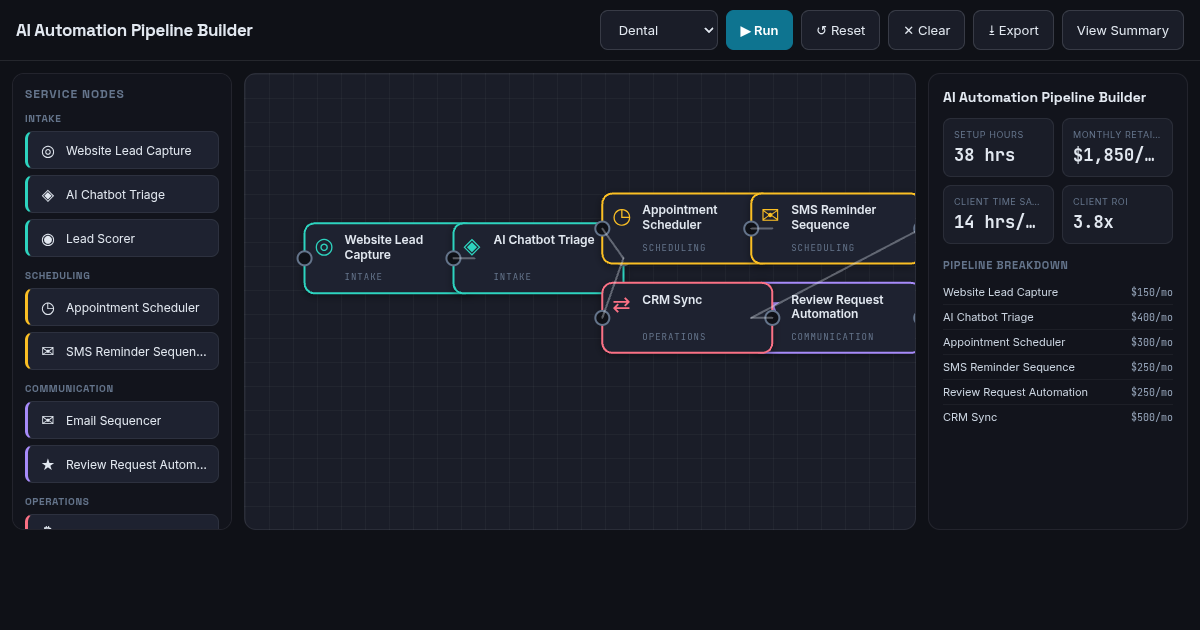Open the Dental industry dropdown
The width and height of the screenshot is (1200, 630).
click(659, 30)
